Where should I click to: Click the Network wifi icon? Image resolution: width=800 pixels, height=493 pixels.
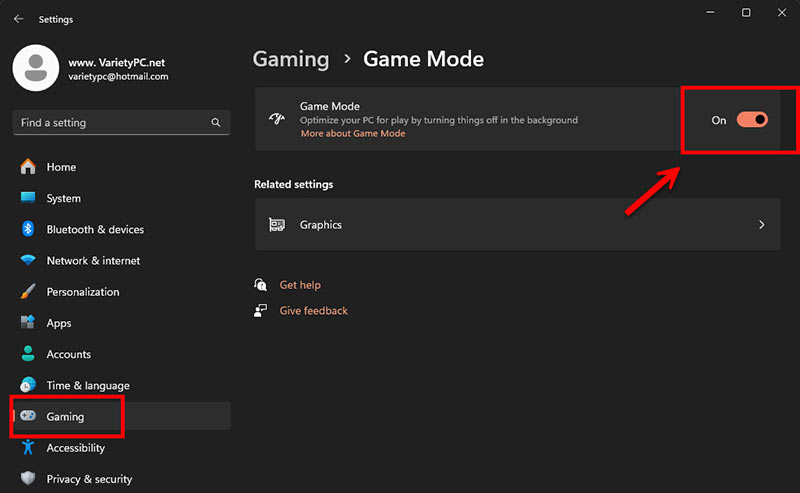click(28, 260)
